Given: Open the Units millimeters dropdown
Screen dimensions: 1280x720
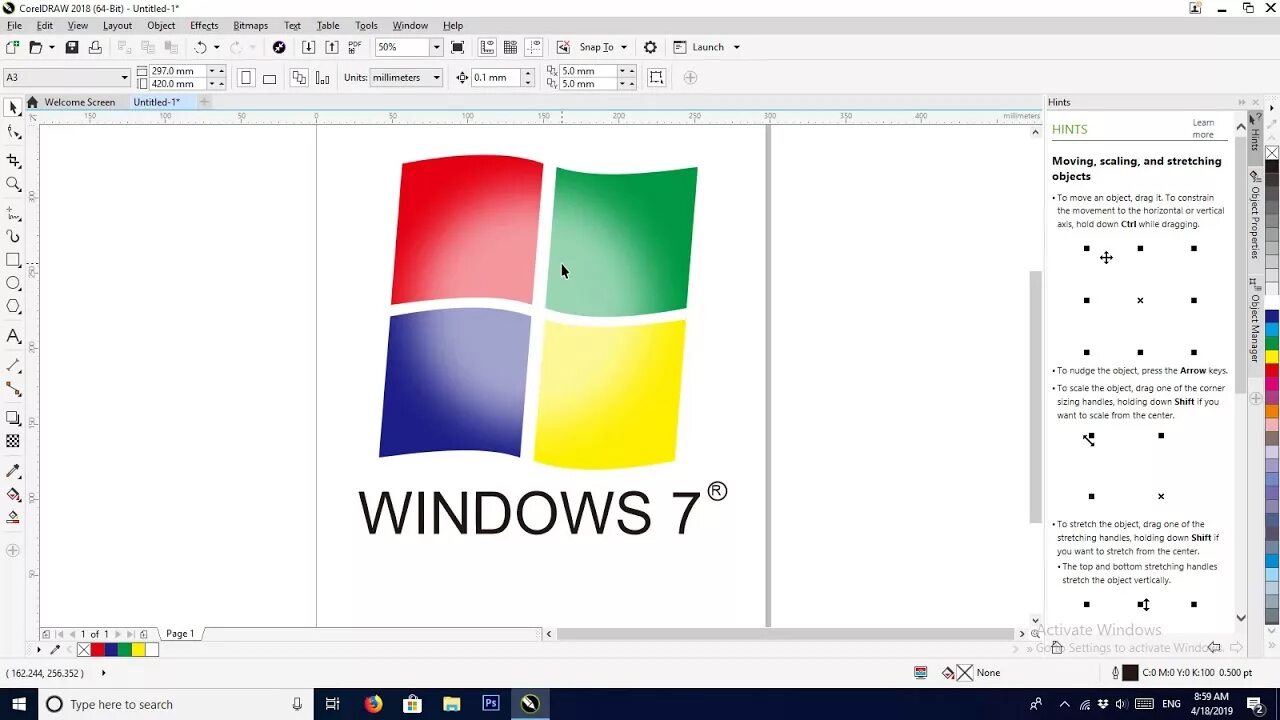Looking at the screenshot, I should [x=436, y=77].
